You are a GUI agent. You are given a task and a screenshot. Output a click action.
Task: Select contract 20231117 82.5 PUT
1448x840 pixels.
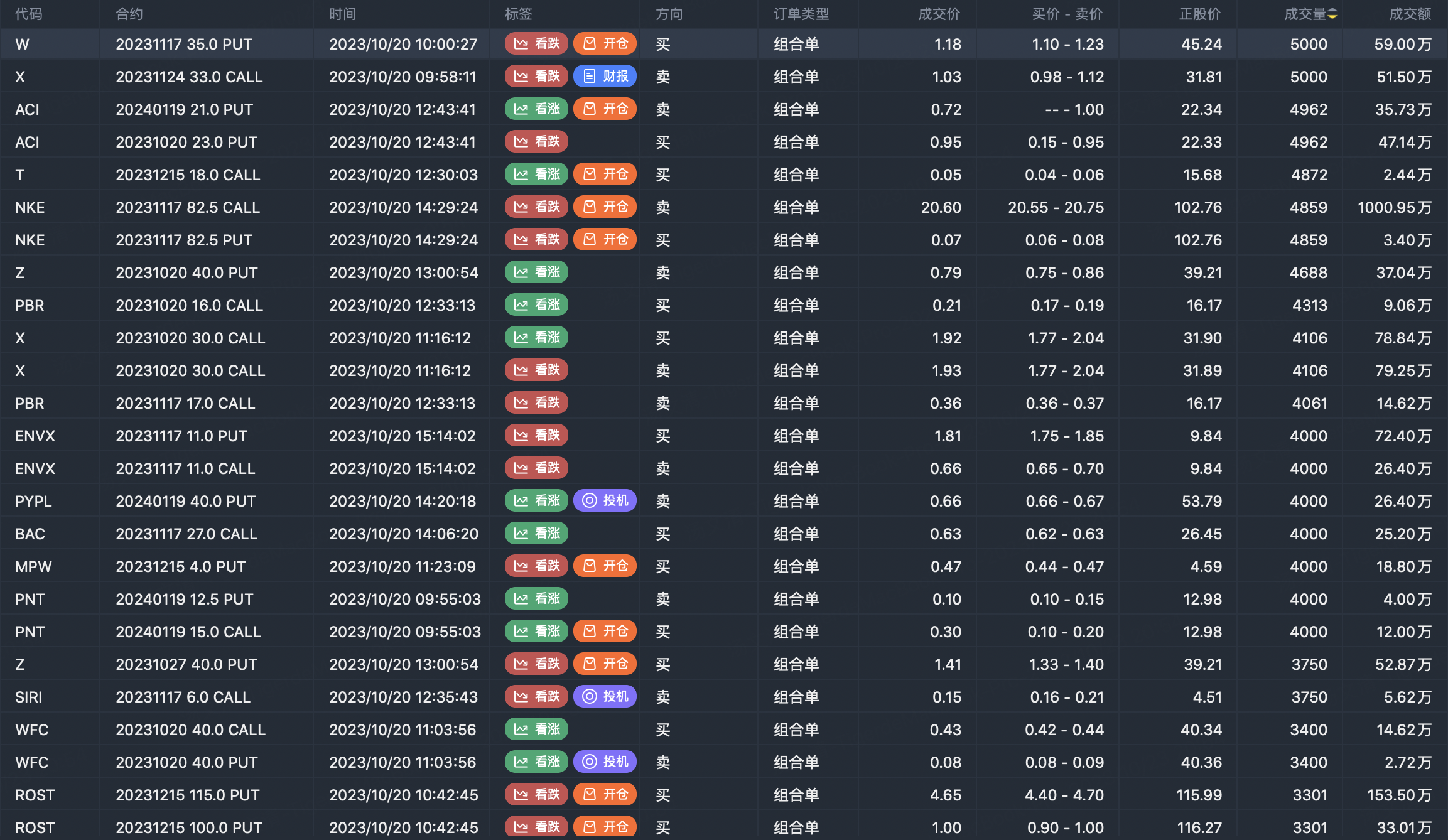click(184, 240)
